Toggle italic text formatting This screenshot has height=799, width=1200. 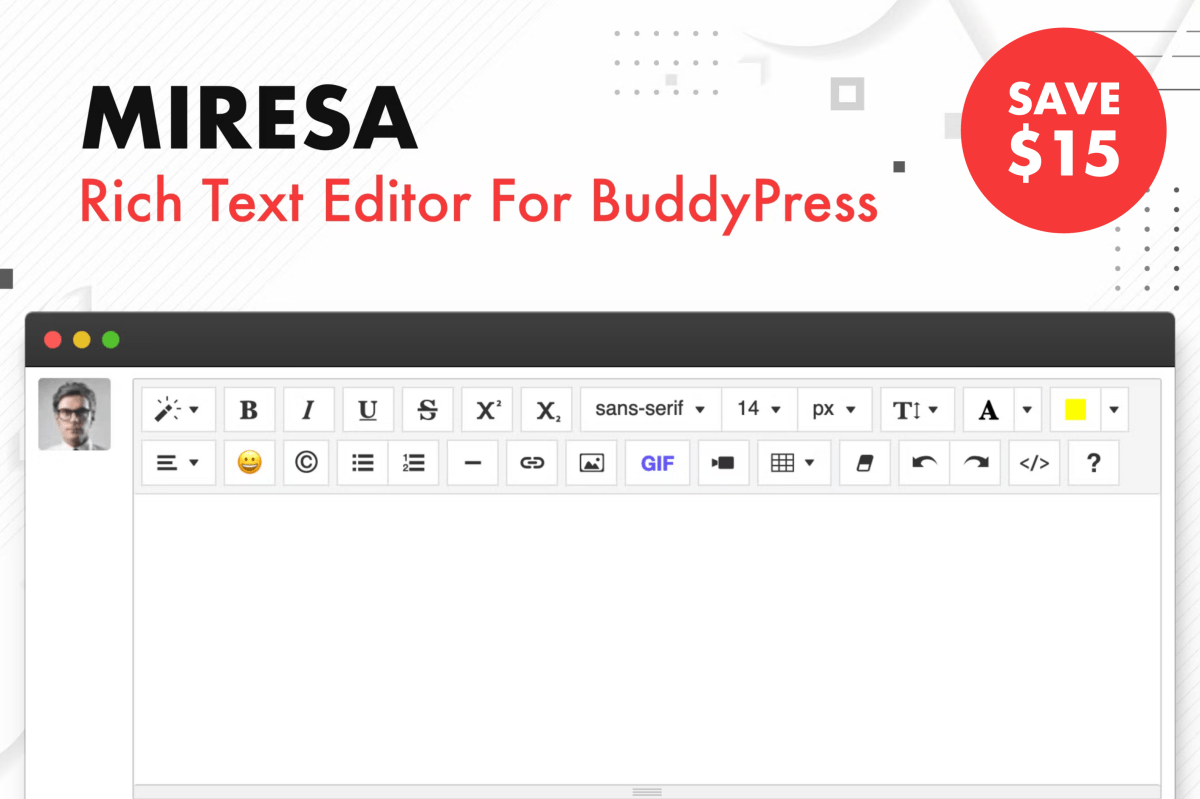(x=309, y=410)
